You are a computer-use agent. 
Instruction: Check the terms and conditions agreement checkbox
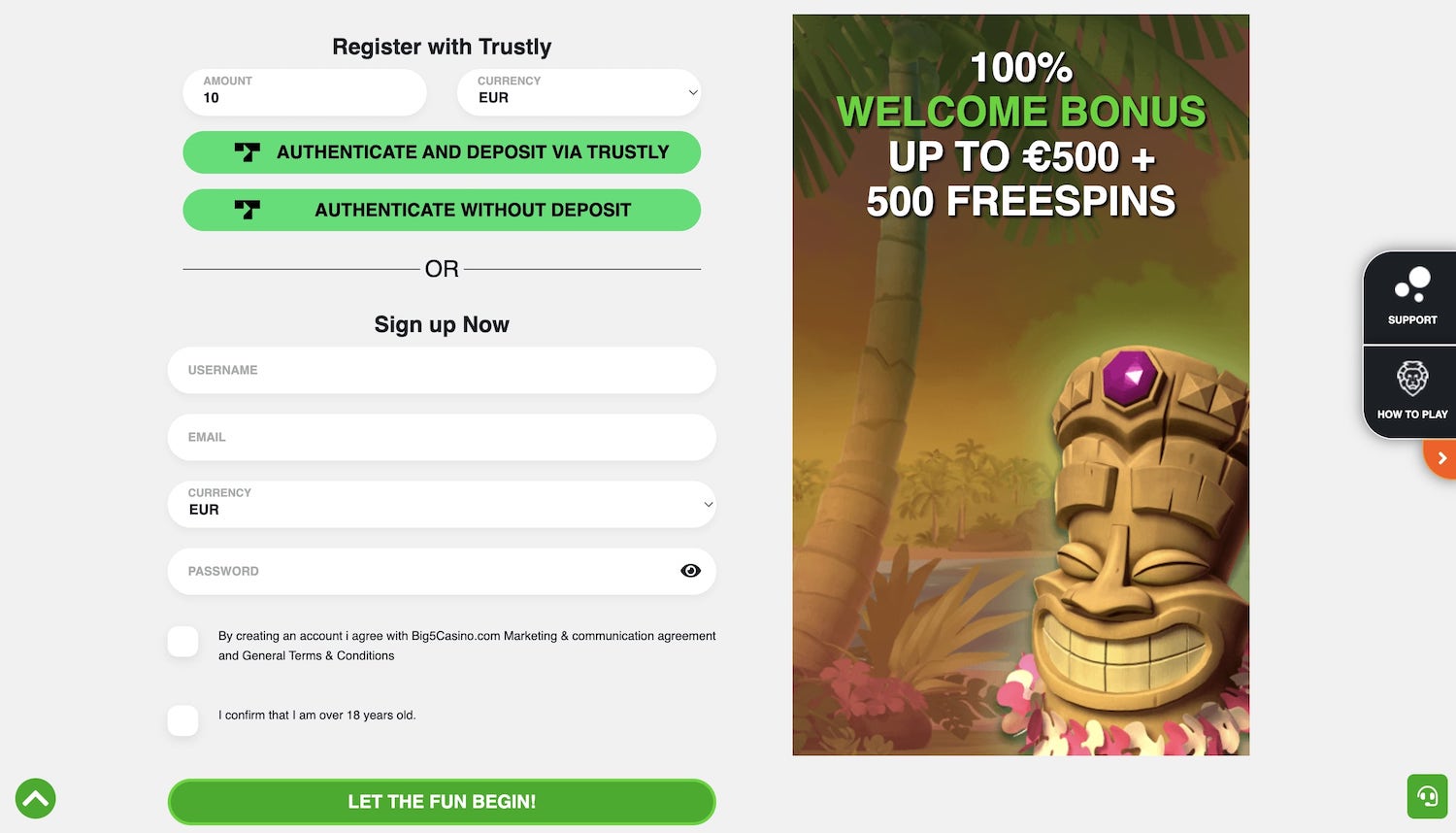[x=183, y=642]
